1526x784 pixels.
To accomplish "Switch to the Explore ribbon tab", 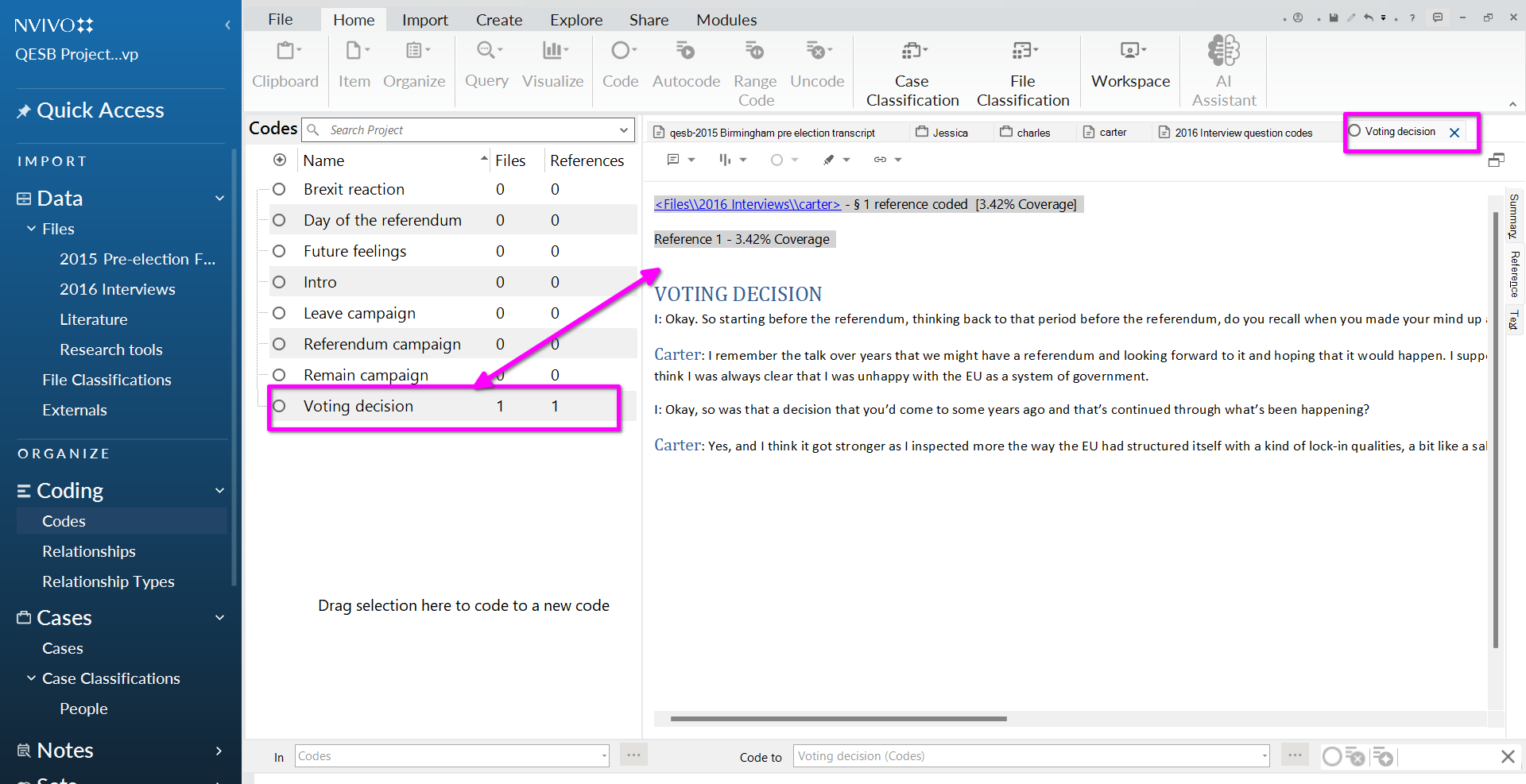I will pos(575,20).
